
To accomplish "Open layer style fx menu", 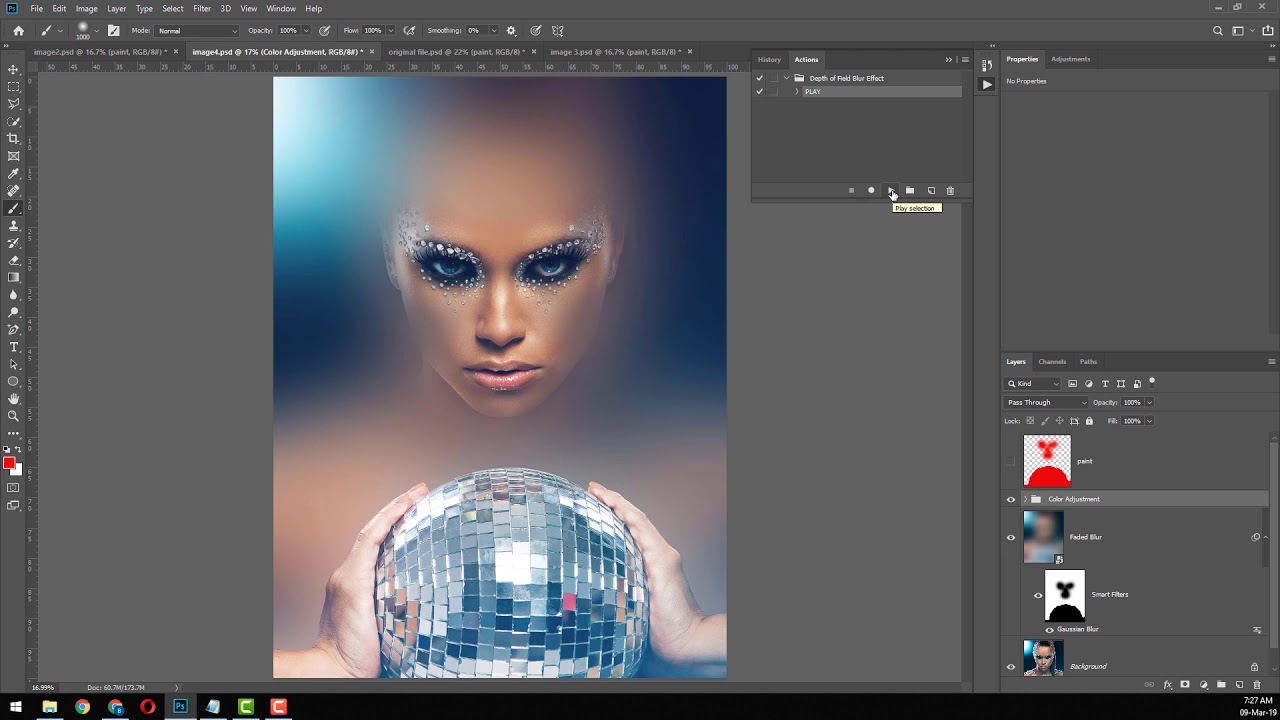I will pyautogui.click(x=1167, y=685).
